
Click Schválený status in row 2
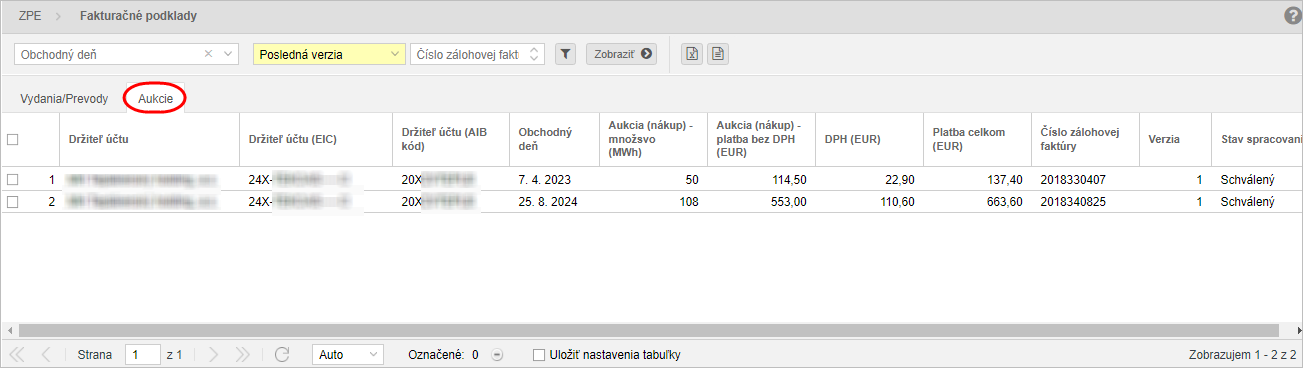tap(1248, 202)
